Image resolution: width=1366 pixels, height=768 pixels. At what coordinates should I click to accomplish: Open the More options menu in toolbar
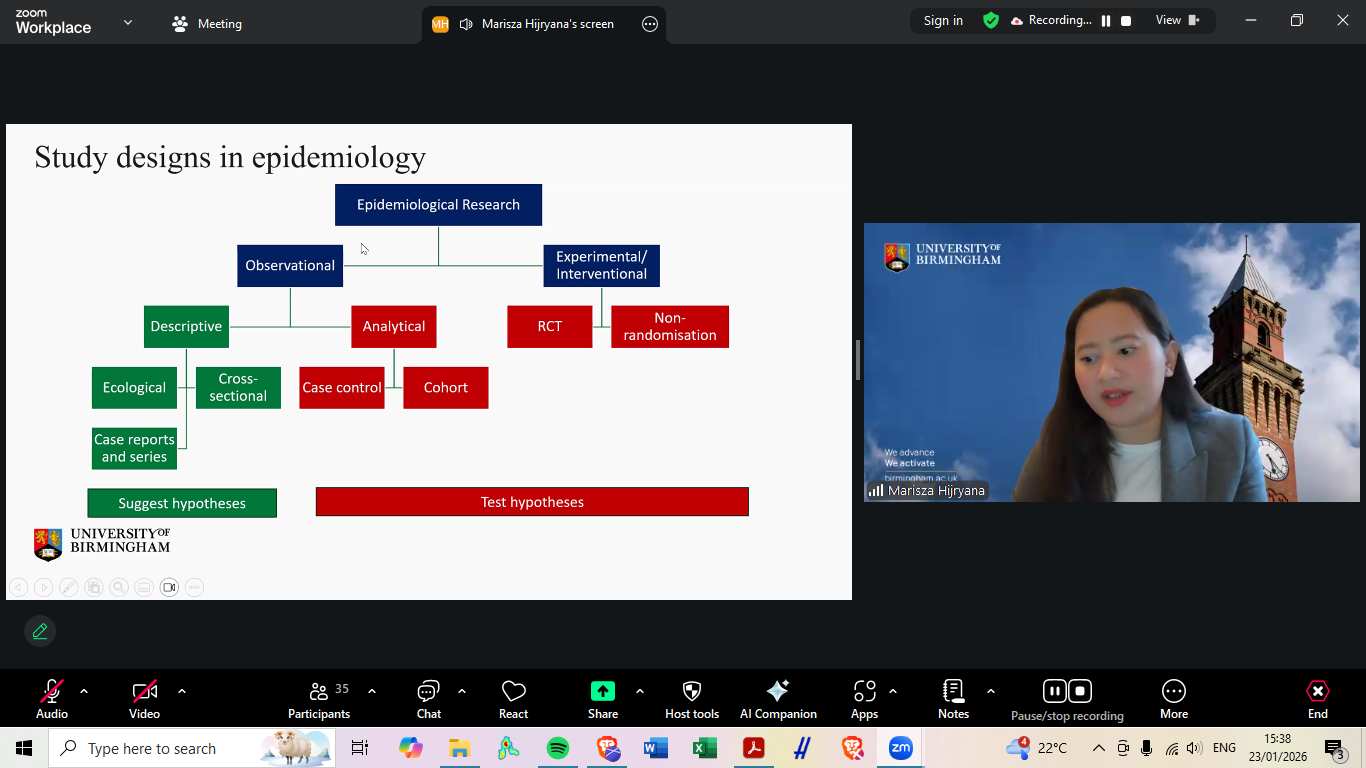[1174, 698]
